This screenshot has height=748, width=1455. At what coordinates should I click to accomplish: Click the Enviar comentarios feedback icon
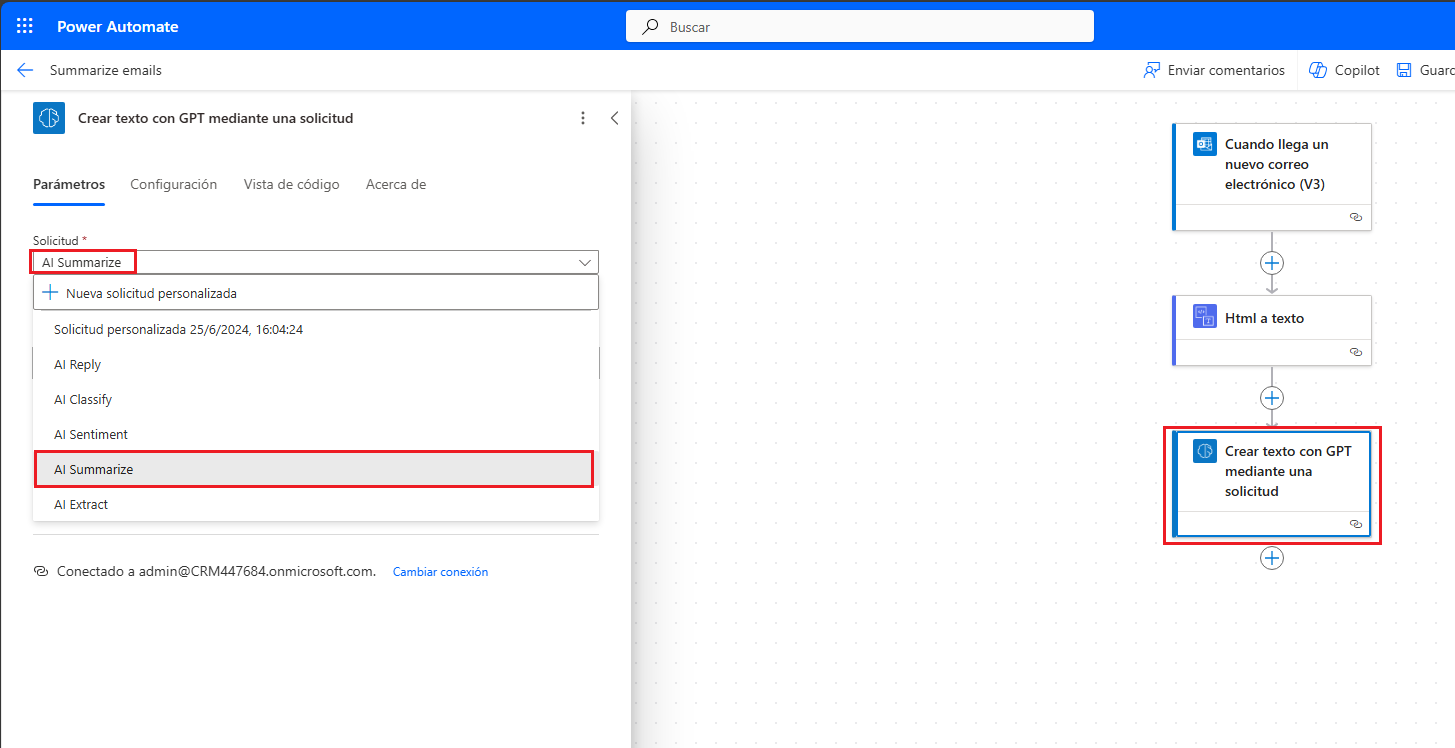point(1152,70)
